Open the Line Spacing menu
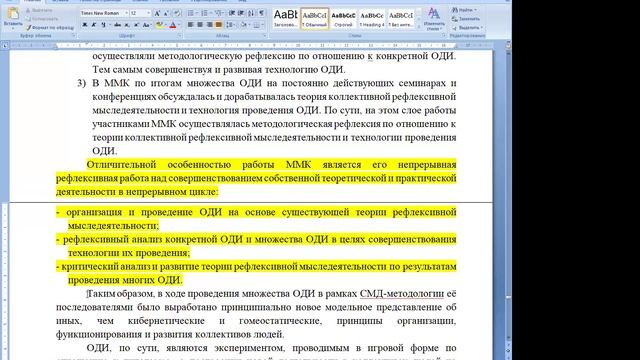The height and width of the screenshot is (360, 640). click(x=231, y=25)
